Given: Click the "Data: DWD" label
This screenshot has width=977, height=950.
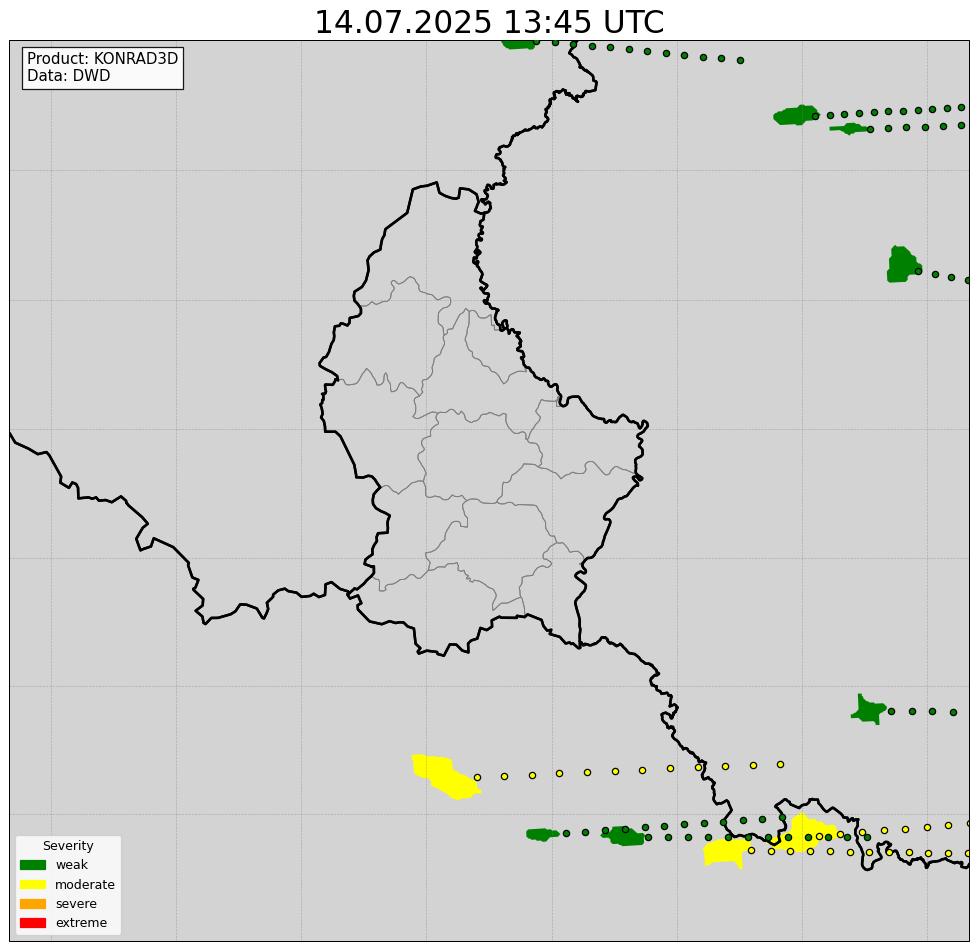Looking at the screenshot, I should 69,75.
